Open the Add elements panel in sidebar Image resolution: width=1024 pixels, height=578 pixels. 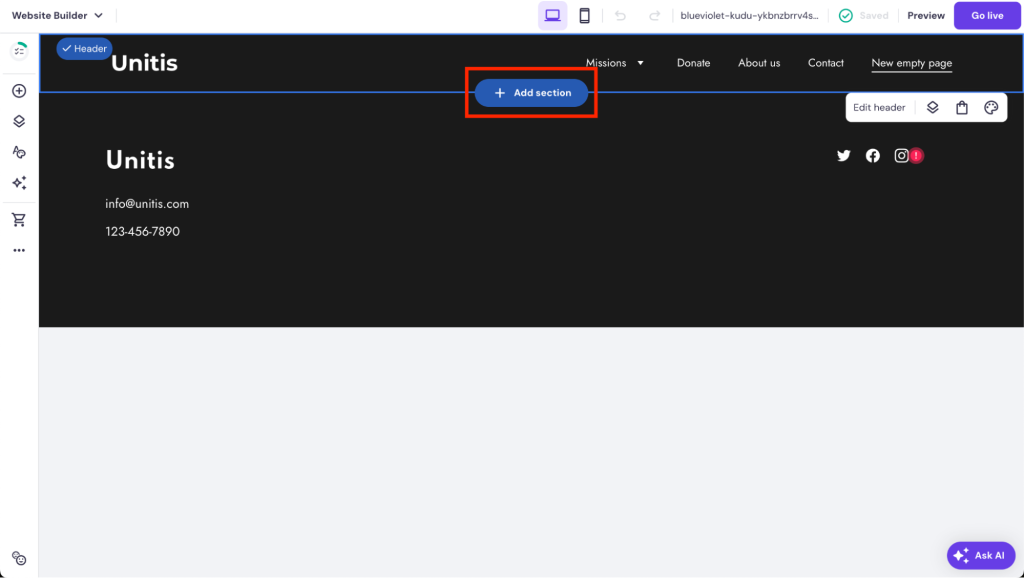coord(18,90)
